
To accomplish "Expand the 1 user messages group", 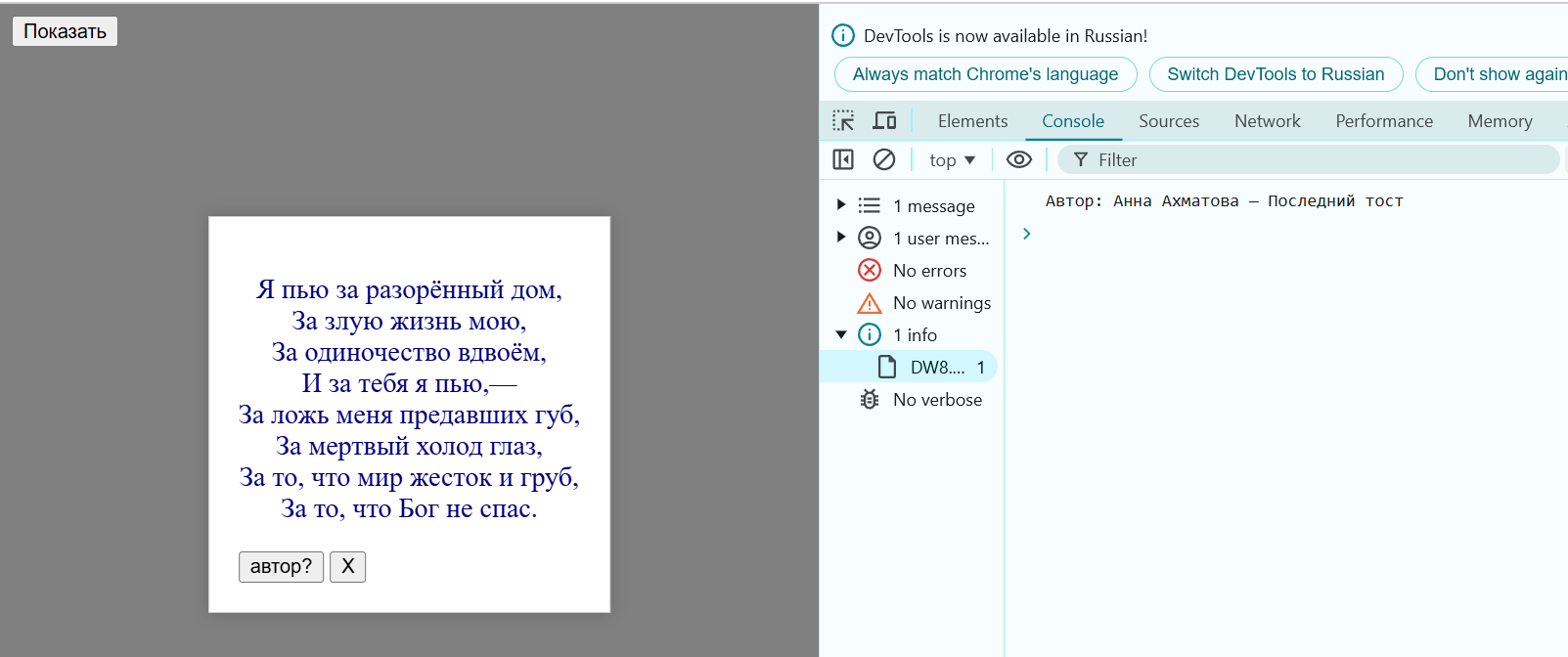I will click(841, 238).
